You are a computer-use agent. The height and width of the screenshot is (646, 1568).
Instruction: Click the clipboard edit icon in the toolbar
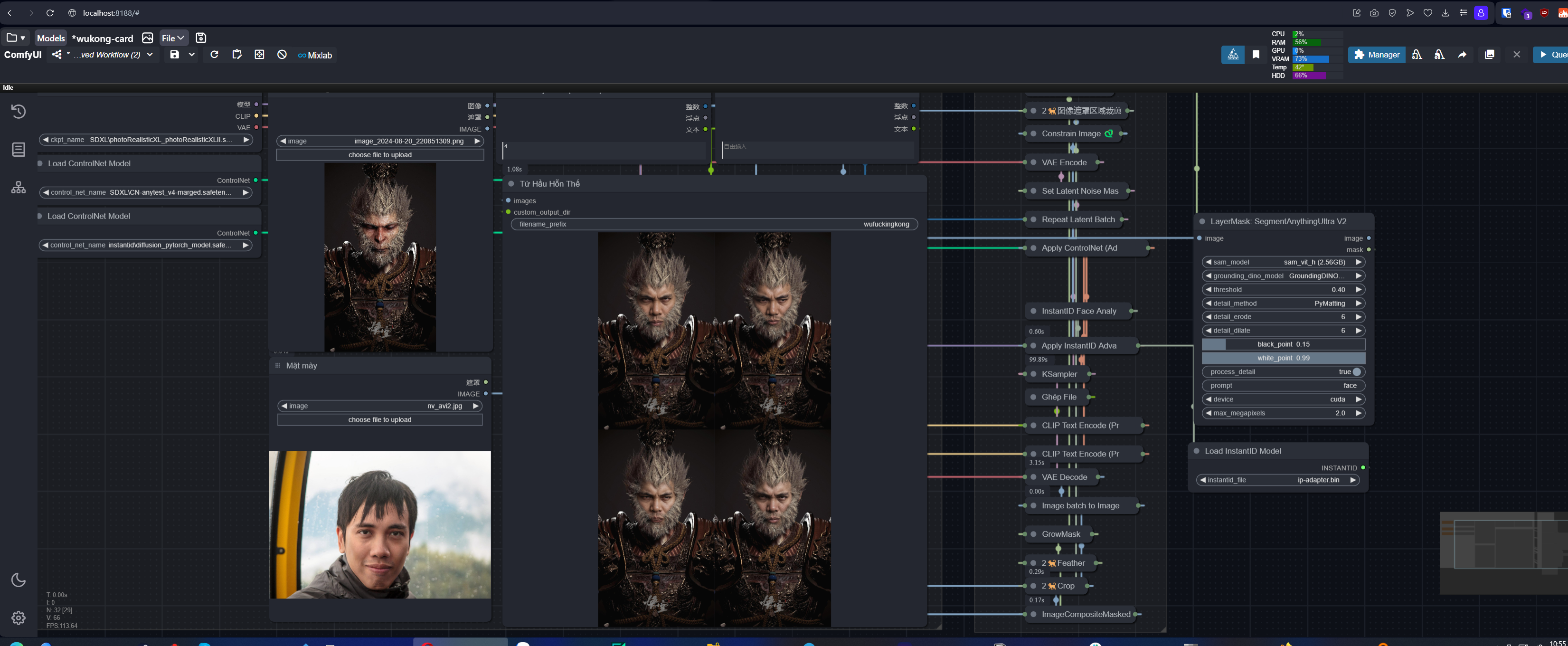point(237,54)
